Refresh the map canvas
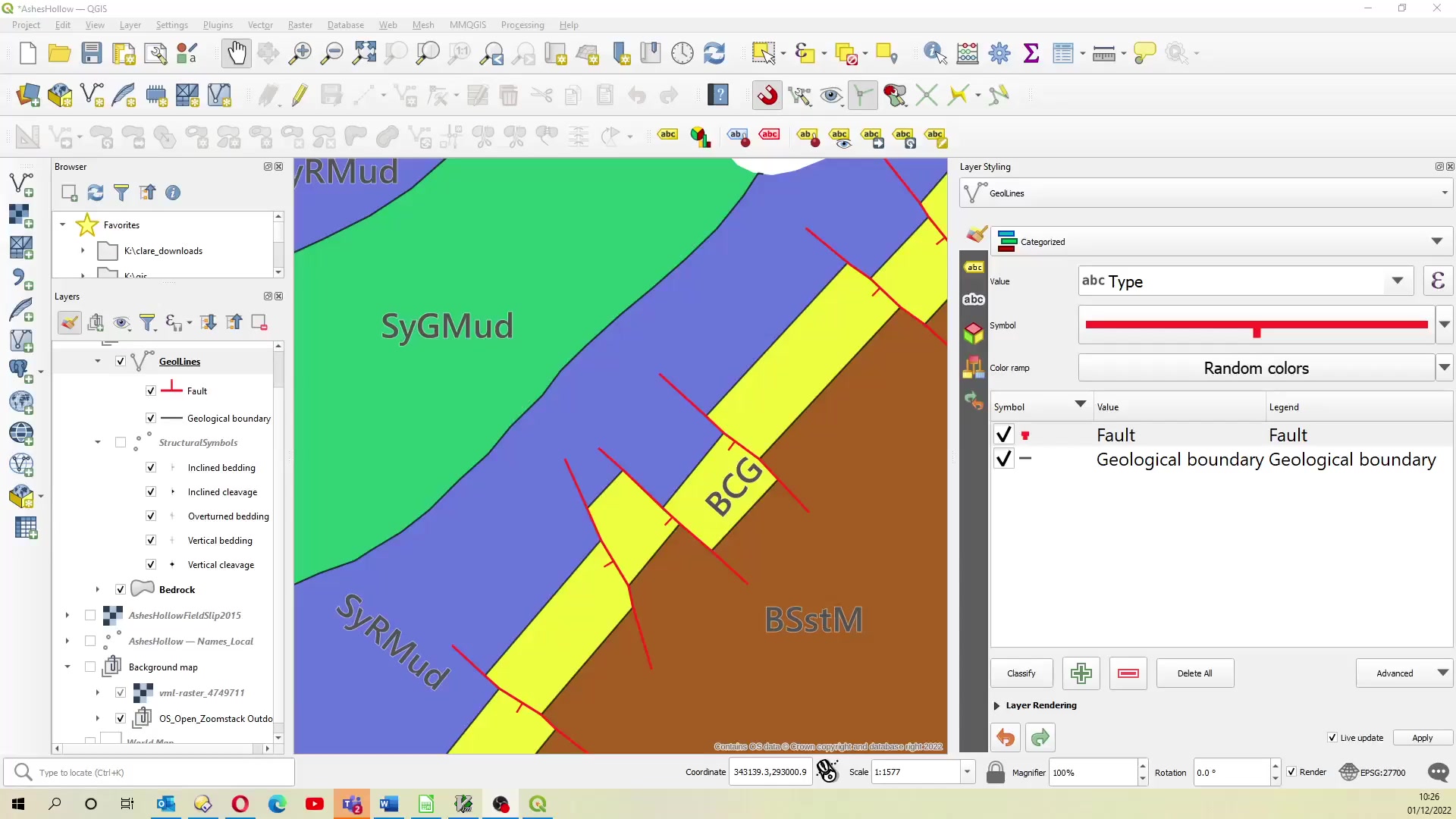1456x819 pixels. tap(714, 53)
